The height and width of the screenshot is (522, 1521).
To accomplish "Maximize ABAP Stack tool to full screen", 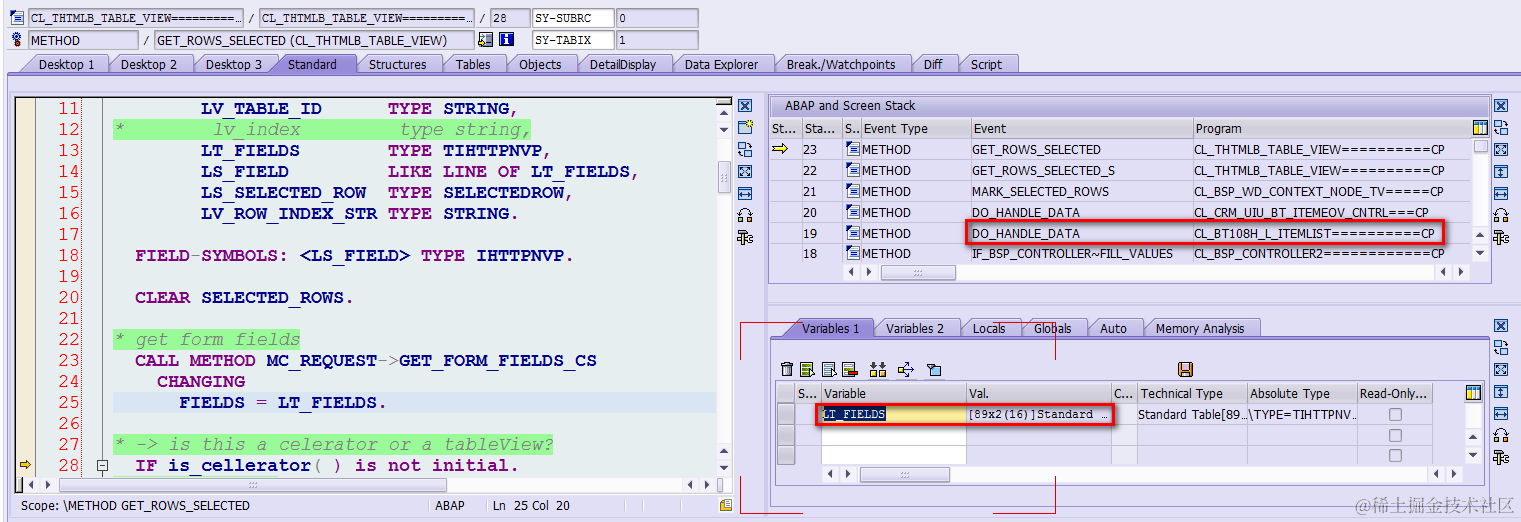I will (x=1500, y=150).
